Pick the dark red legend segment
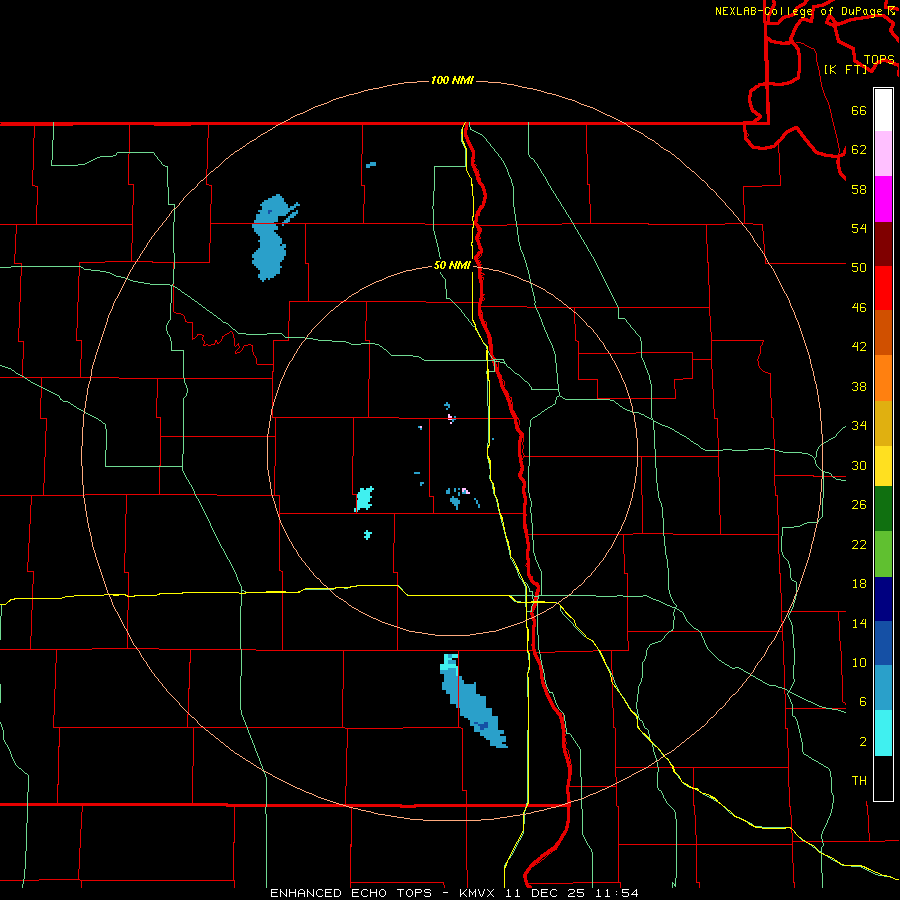The image size is (900, 900). click(x=883, y=243)
